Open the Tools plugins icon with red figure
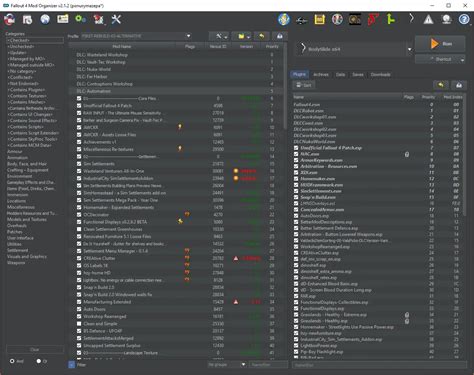 98,19
